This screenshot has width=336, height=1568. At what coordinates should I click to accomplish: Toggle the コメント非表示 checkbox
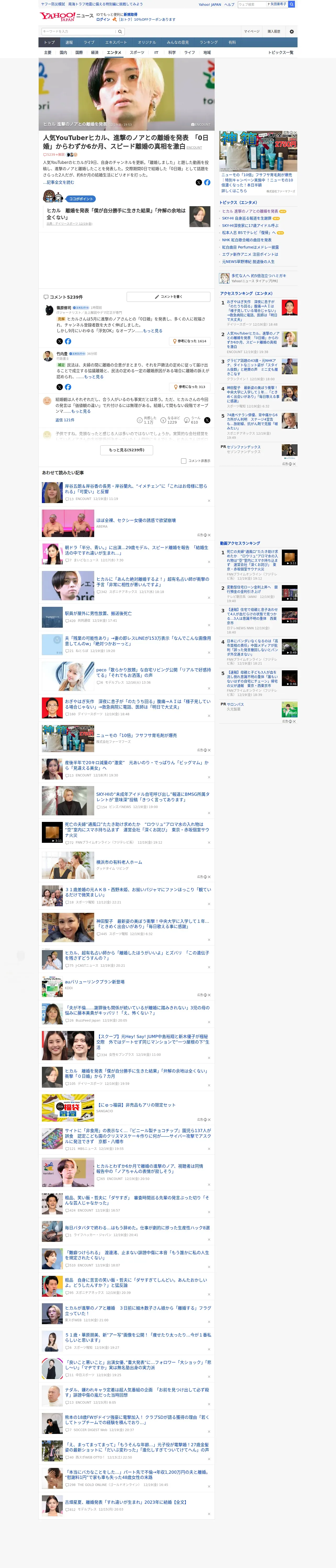pos(183,461)
